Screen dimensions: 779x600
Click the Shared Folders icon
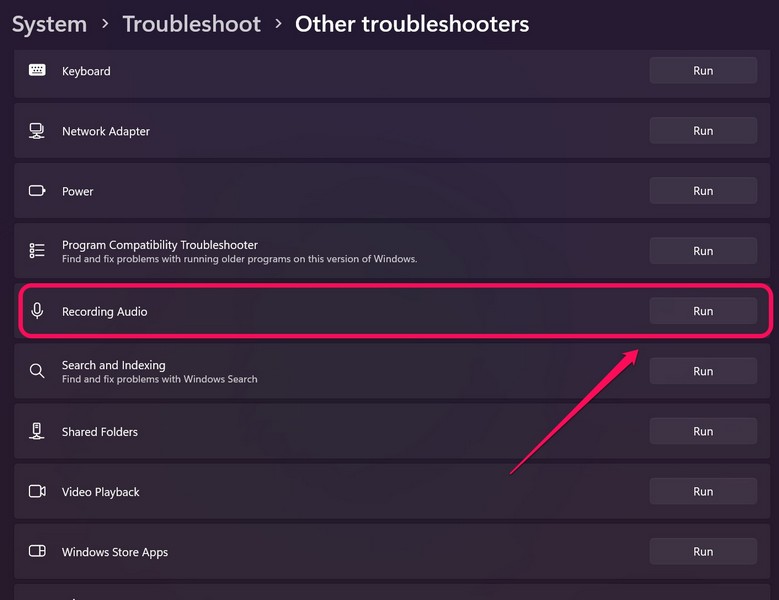coord(37,431)
